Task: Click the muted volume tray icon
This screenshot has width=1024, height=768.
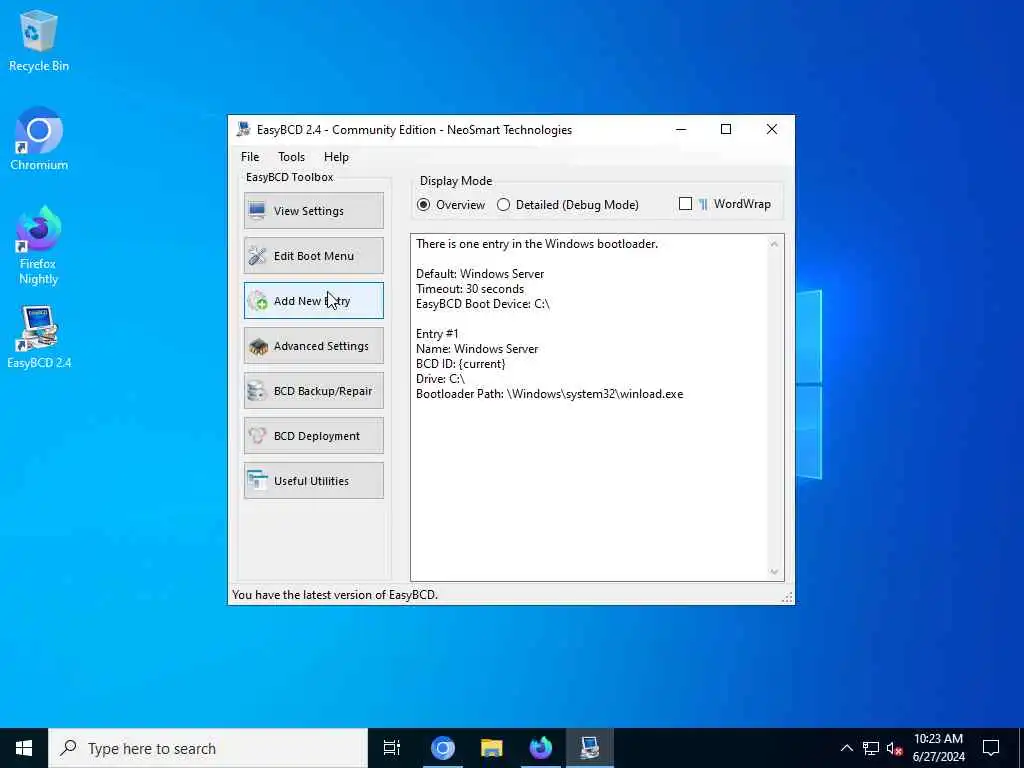Action: coord(894,748)
